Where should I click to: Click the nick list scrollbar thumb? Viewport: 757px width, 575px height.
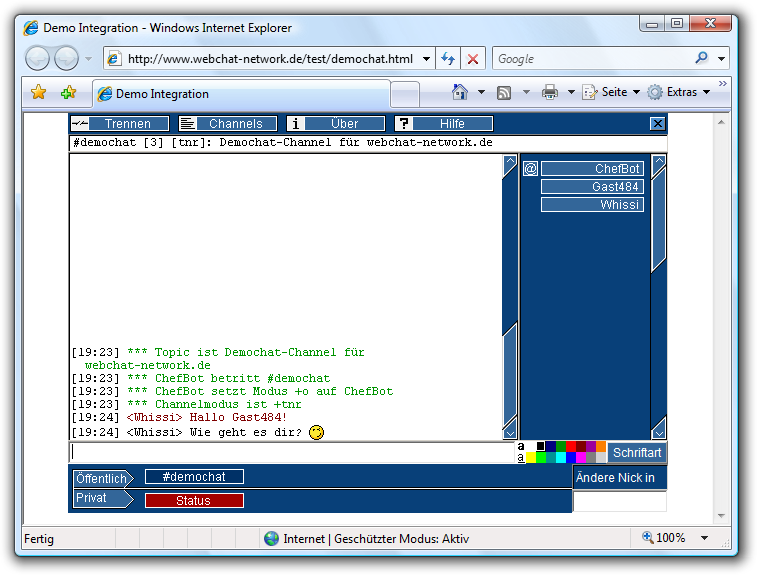[659, 220]
